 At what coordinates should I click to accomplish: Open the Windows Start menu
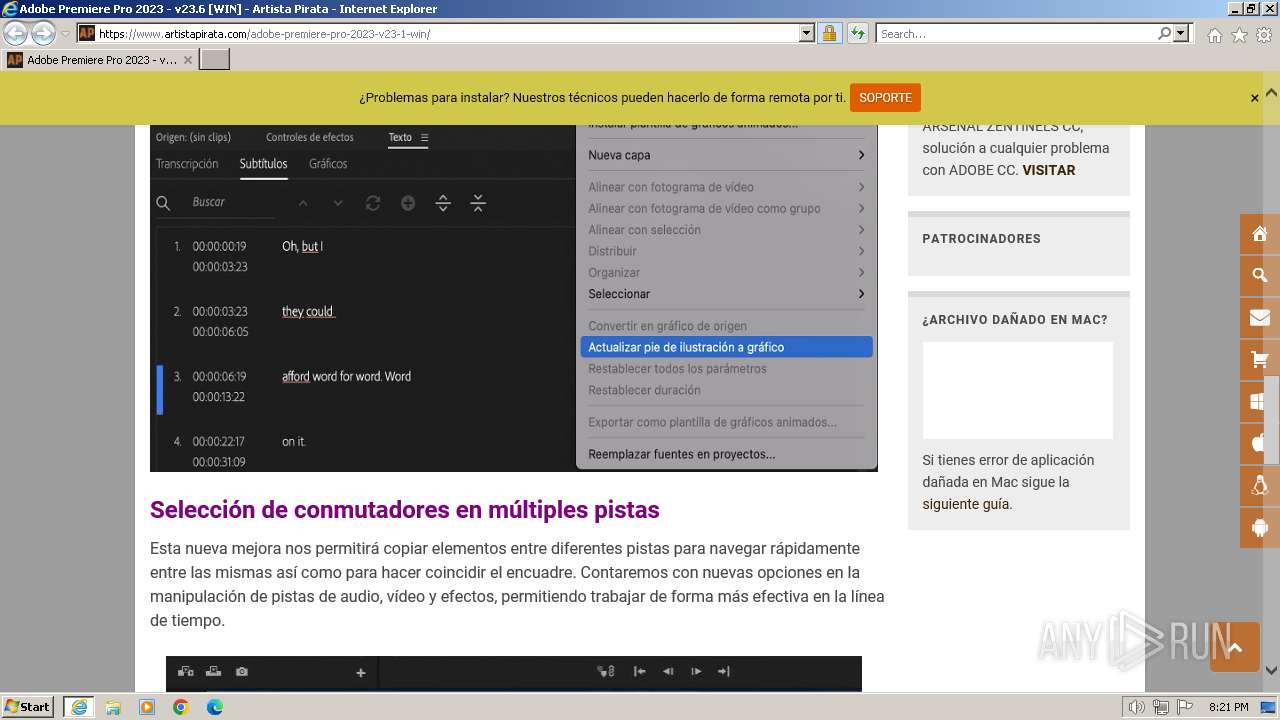coord(28,707)
